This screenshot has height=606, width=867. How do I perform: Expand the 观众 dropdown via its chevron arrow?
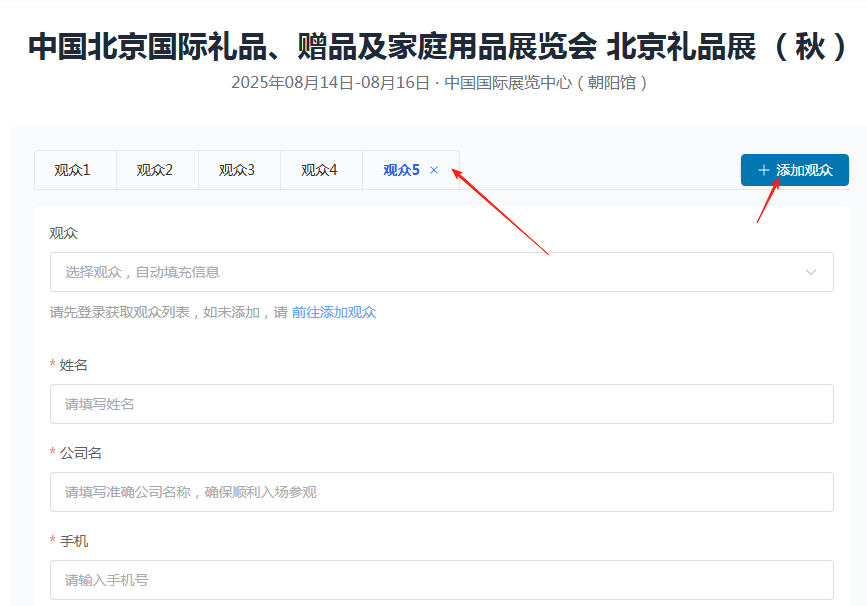pos(811,272)
